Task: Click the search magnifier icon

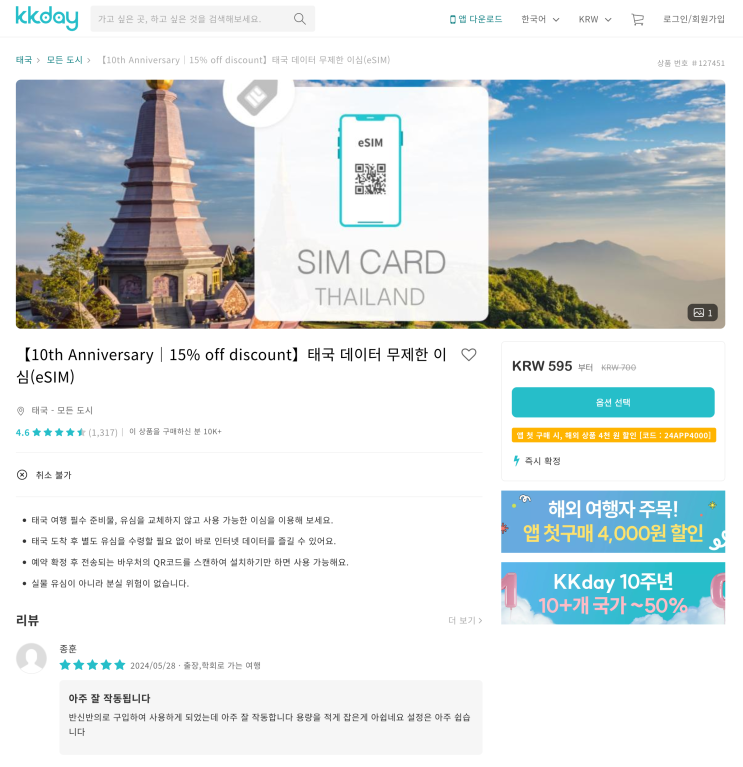Action: pyautogui.click(x=299, y=19)
